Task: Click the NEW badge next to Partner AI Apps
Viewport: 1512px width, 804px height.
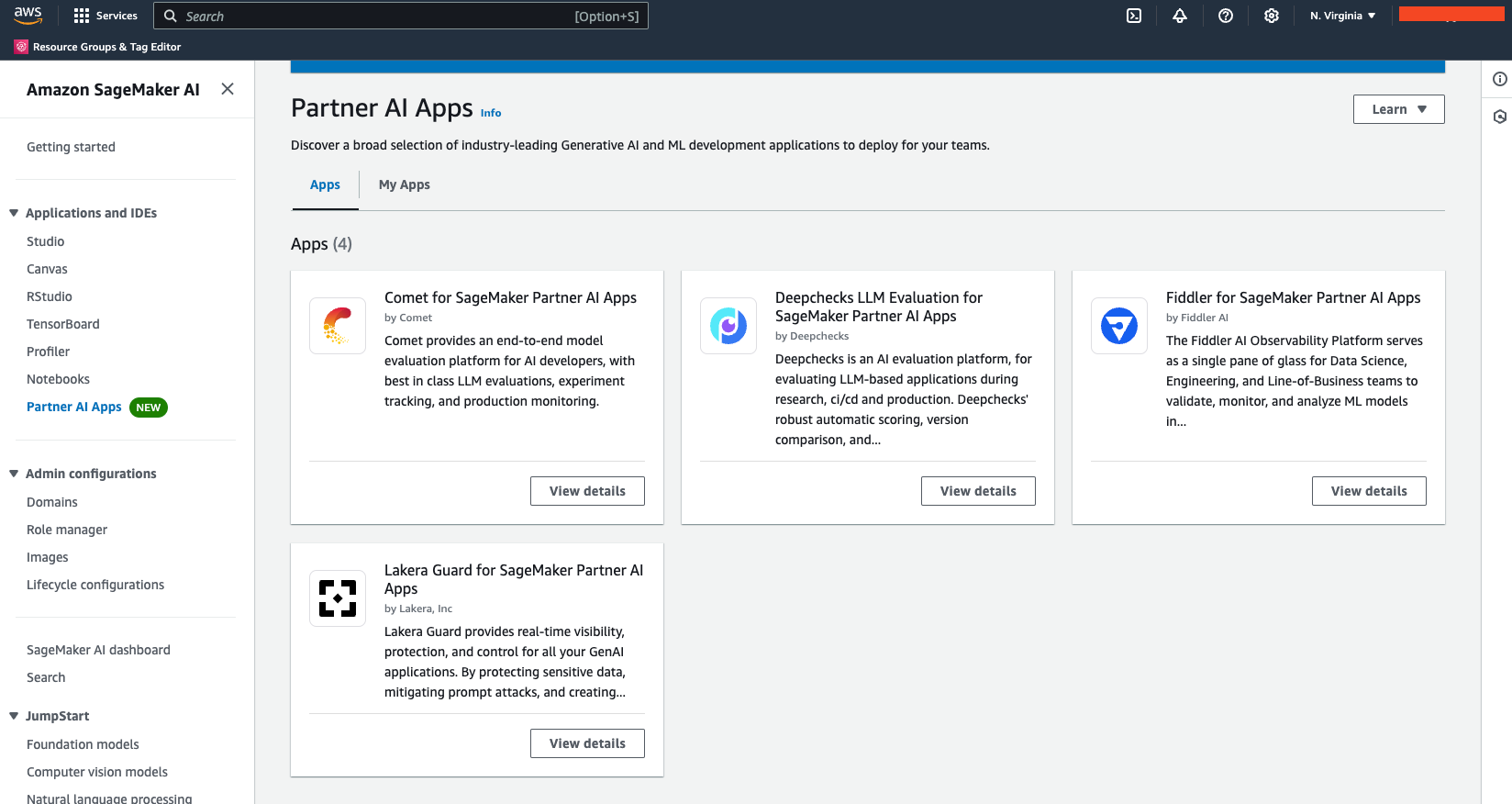Action: coord(149,408)
